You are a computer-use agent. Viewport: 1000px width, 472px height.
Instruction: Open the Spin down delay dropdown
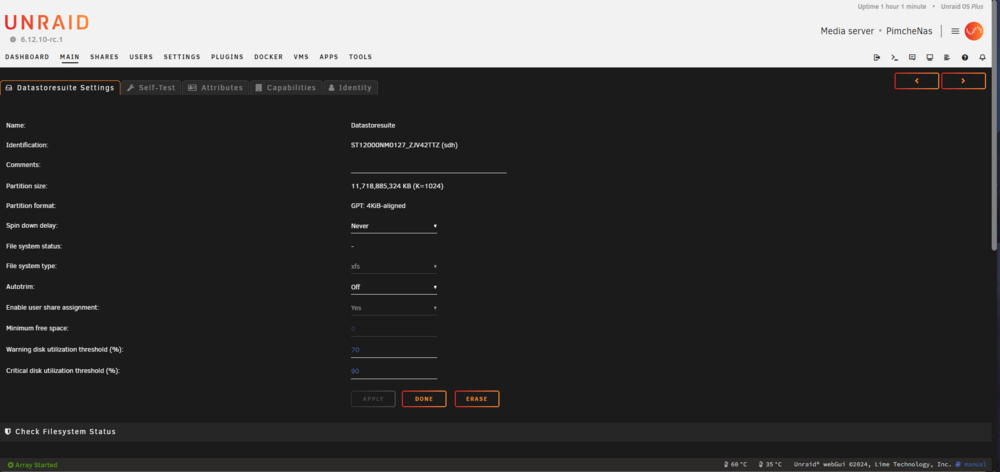coord(393,226)
